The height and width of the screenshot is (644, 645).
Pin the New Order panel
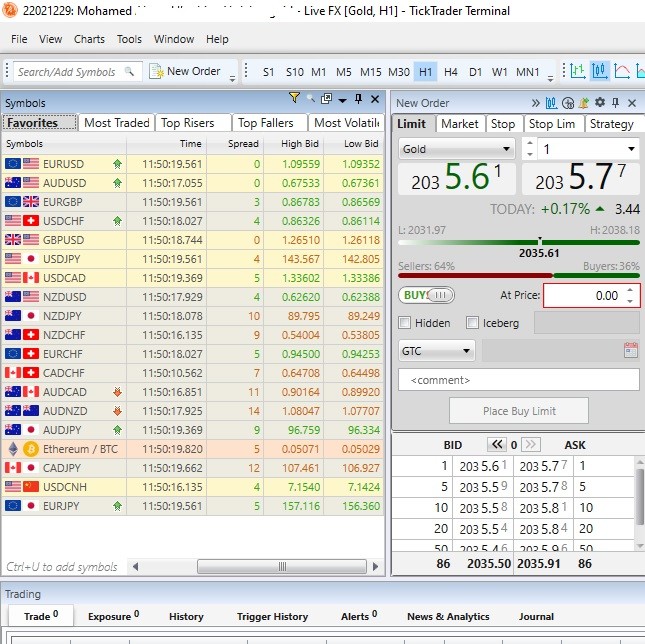[615, 103]
